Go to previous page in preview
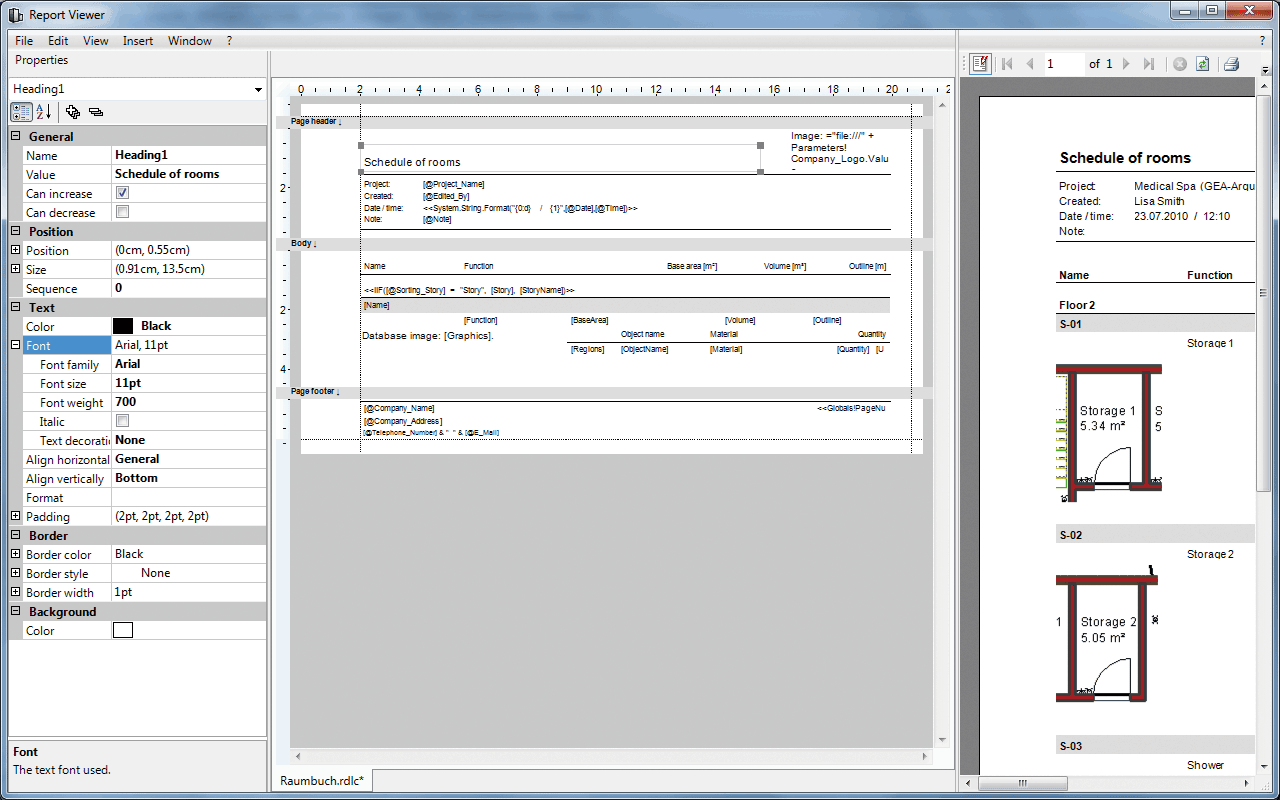Image resolution: width=1280 pixels, height=800 pixels. [1030, 63]
